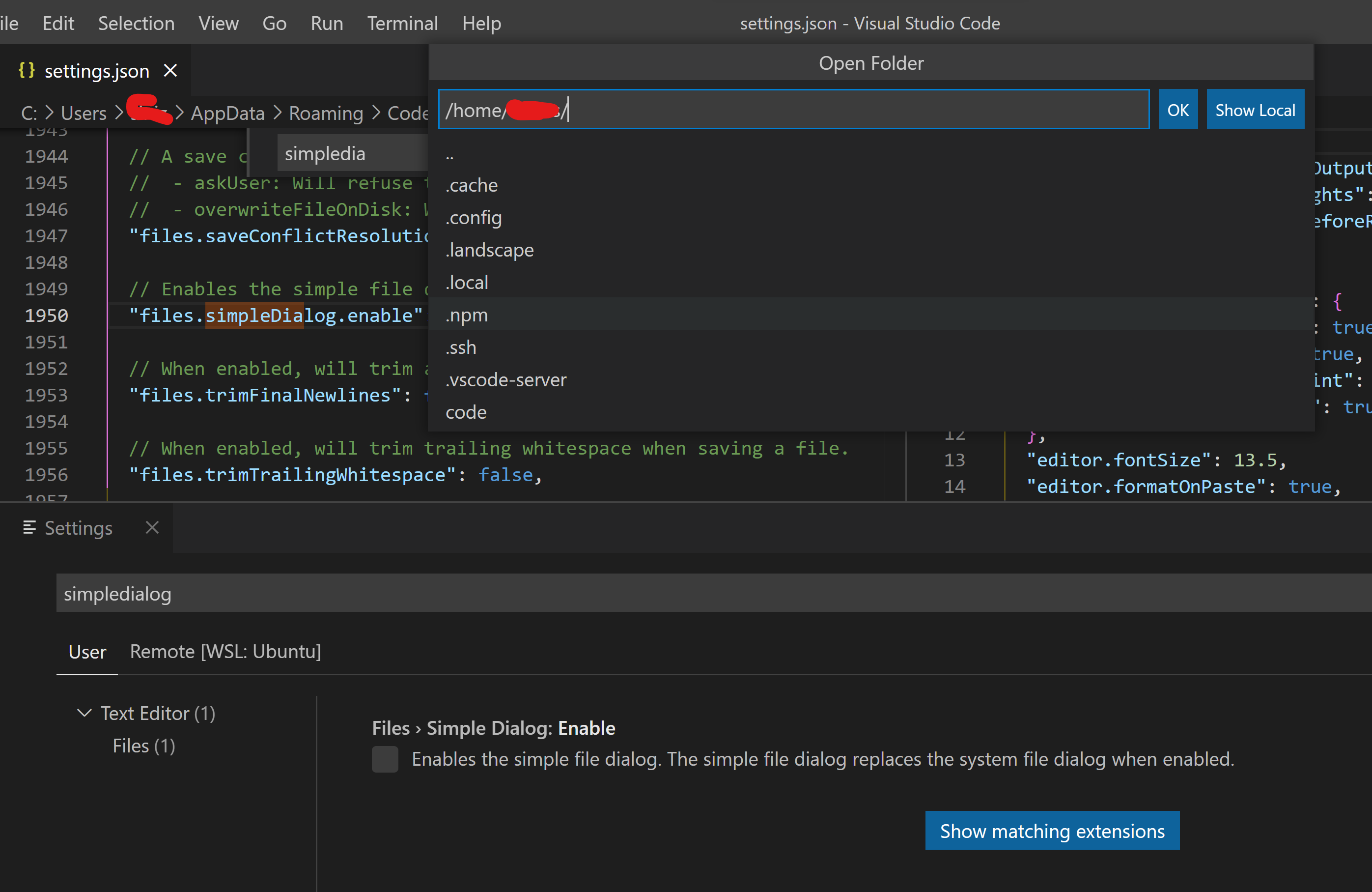
Task: Click the AppData breadcrumb segment
Action: click(x=228, y=113)
